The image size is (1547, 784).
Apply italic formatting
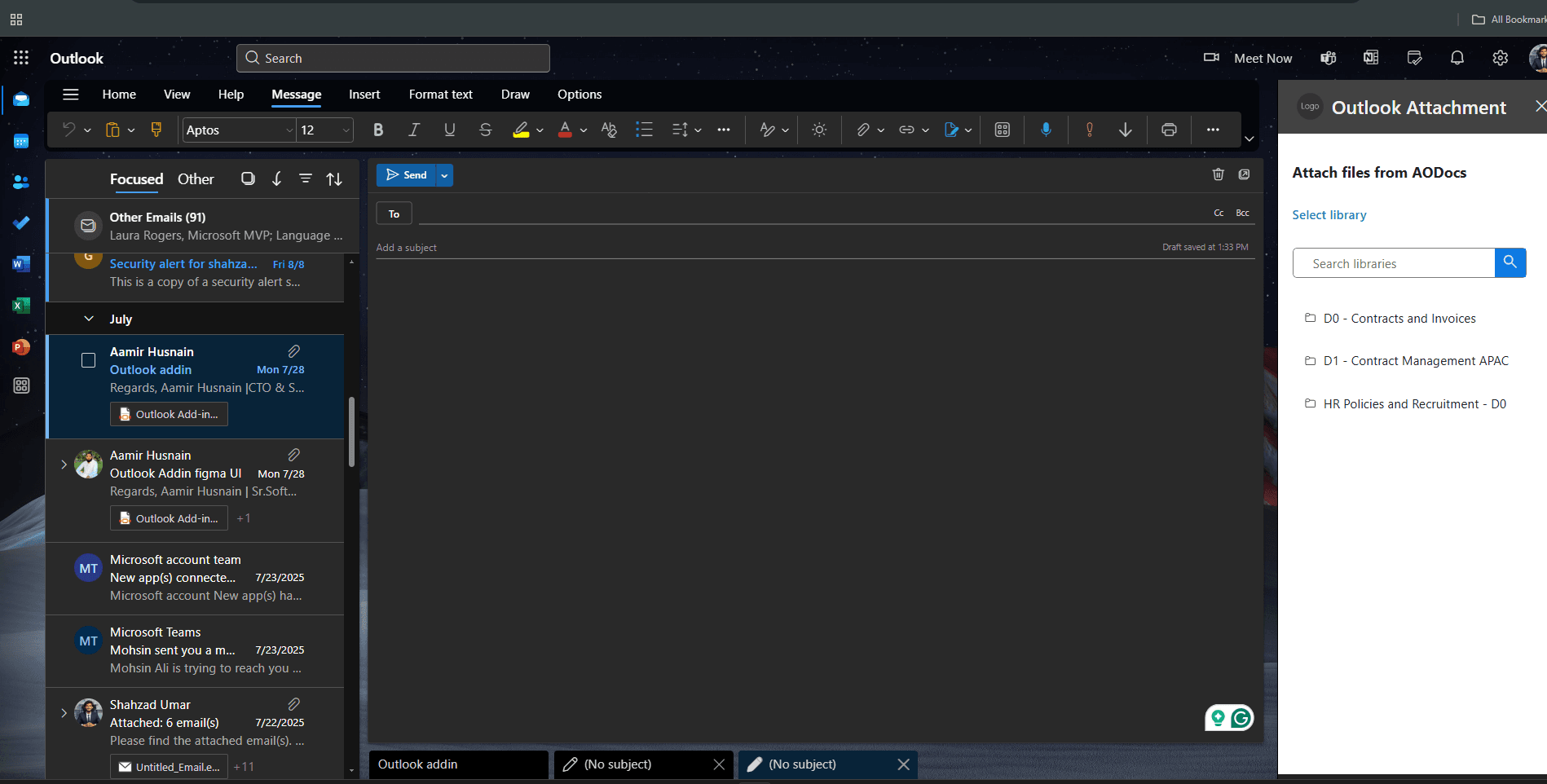pos(414,130)
